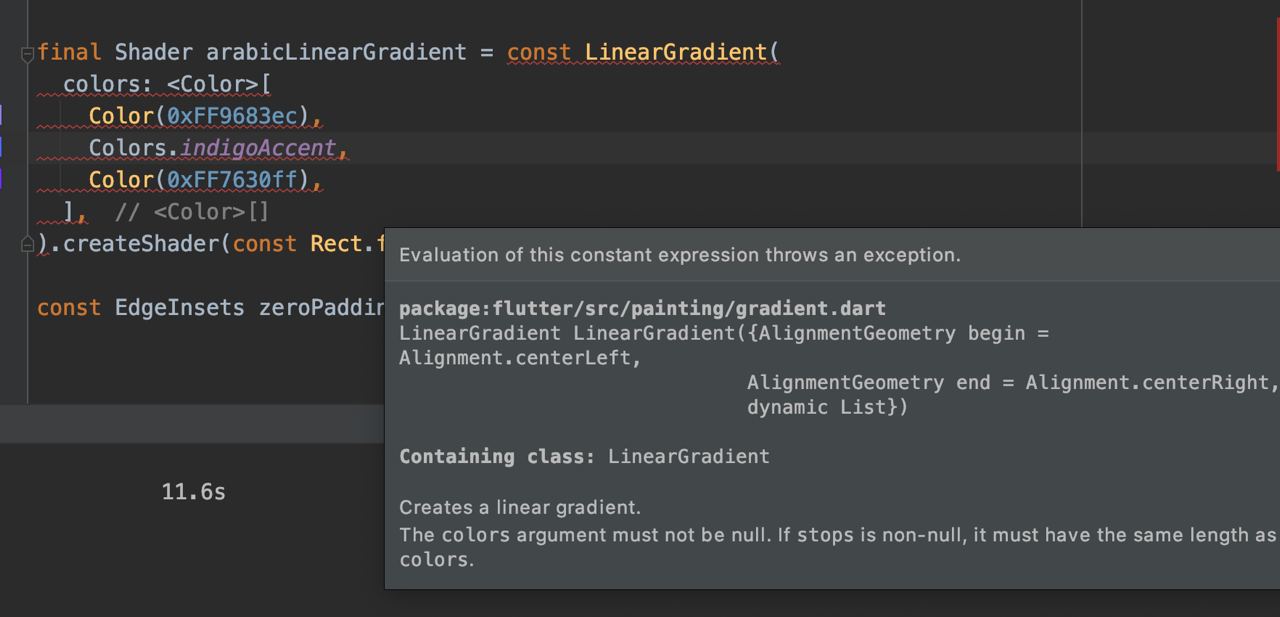Click 'Colors' class before indigoAccent
The height and width of the screenshot is (617, 1280).
[128, 148]
